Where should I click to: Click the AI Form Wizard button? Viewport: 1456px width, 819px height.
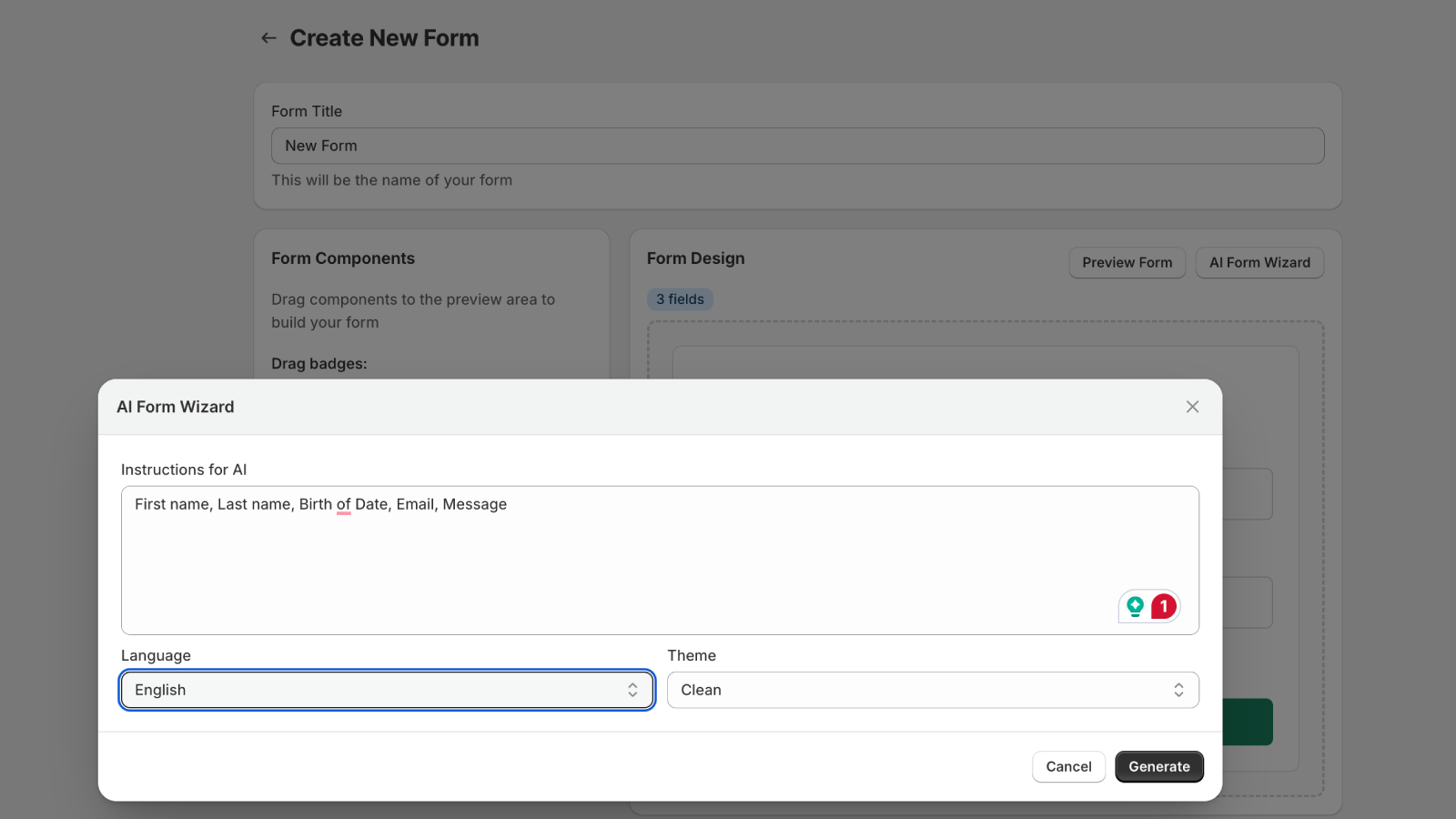pyautogui.click(x=1259, y=263)
